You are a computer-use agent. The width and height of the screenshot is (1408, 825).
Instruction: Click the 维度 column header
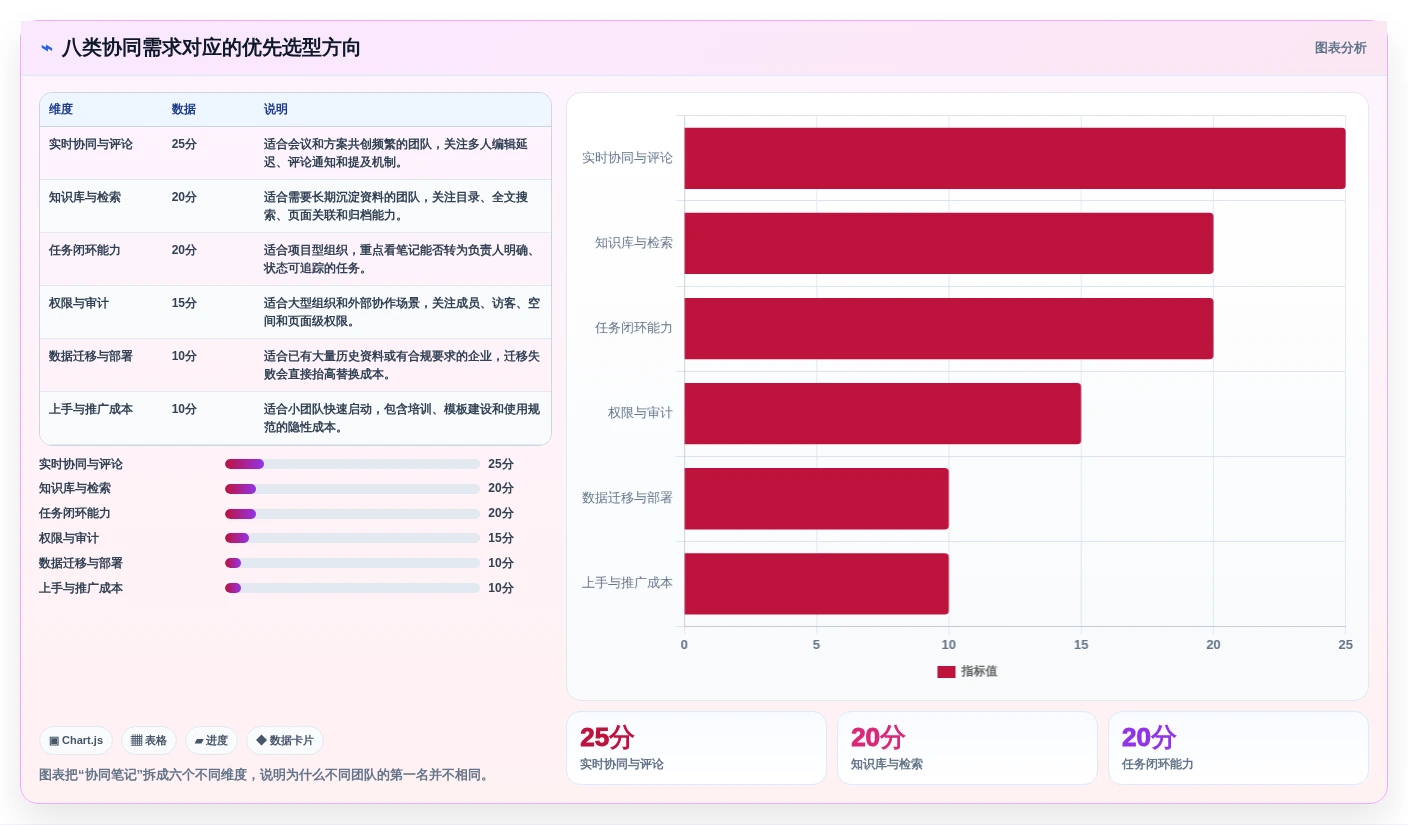tap(61, 109)
